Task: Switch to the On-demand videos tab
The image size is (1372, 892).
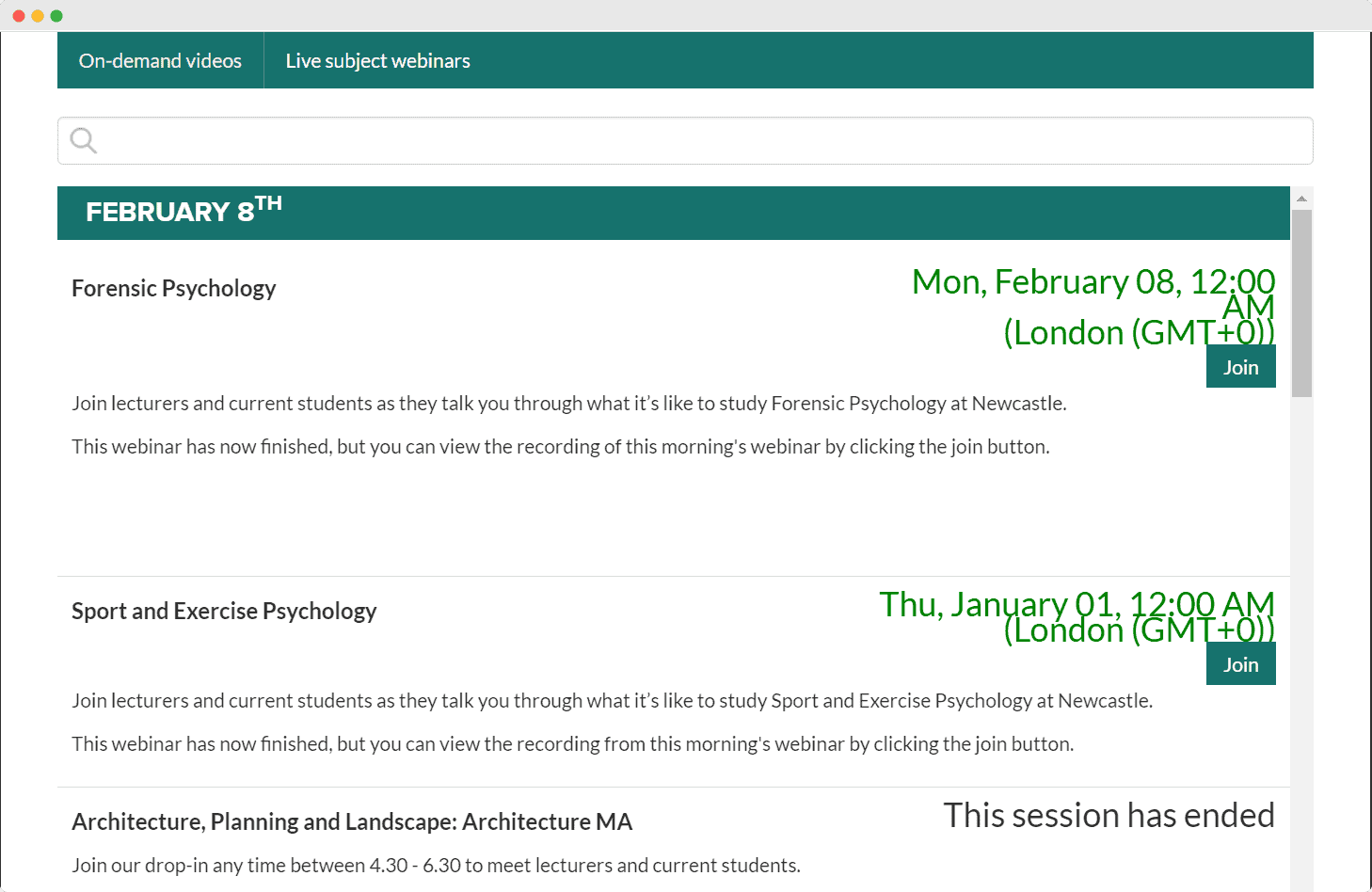Action: click(x=160, y=60)
